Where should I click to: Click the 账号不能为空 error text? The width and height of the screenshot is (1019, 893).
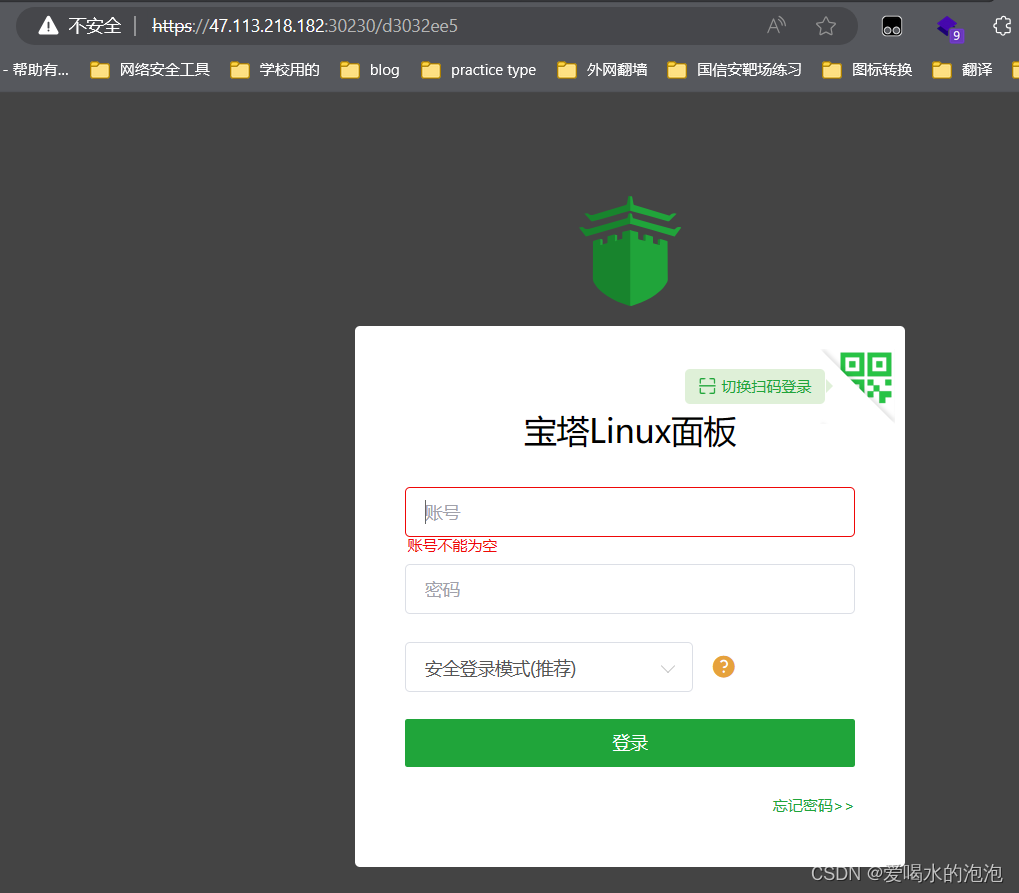click(x=452, y=546)
